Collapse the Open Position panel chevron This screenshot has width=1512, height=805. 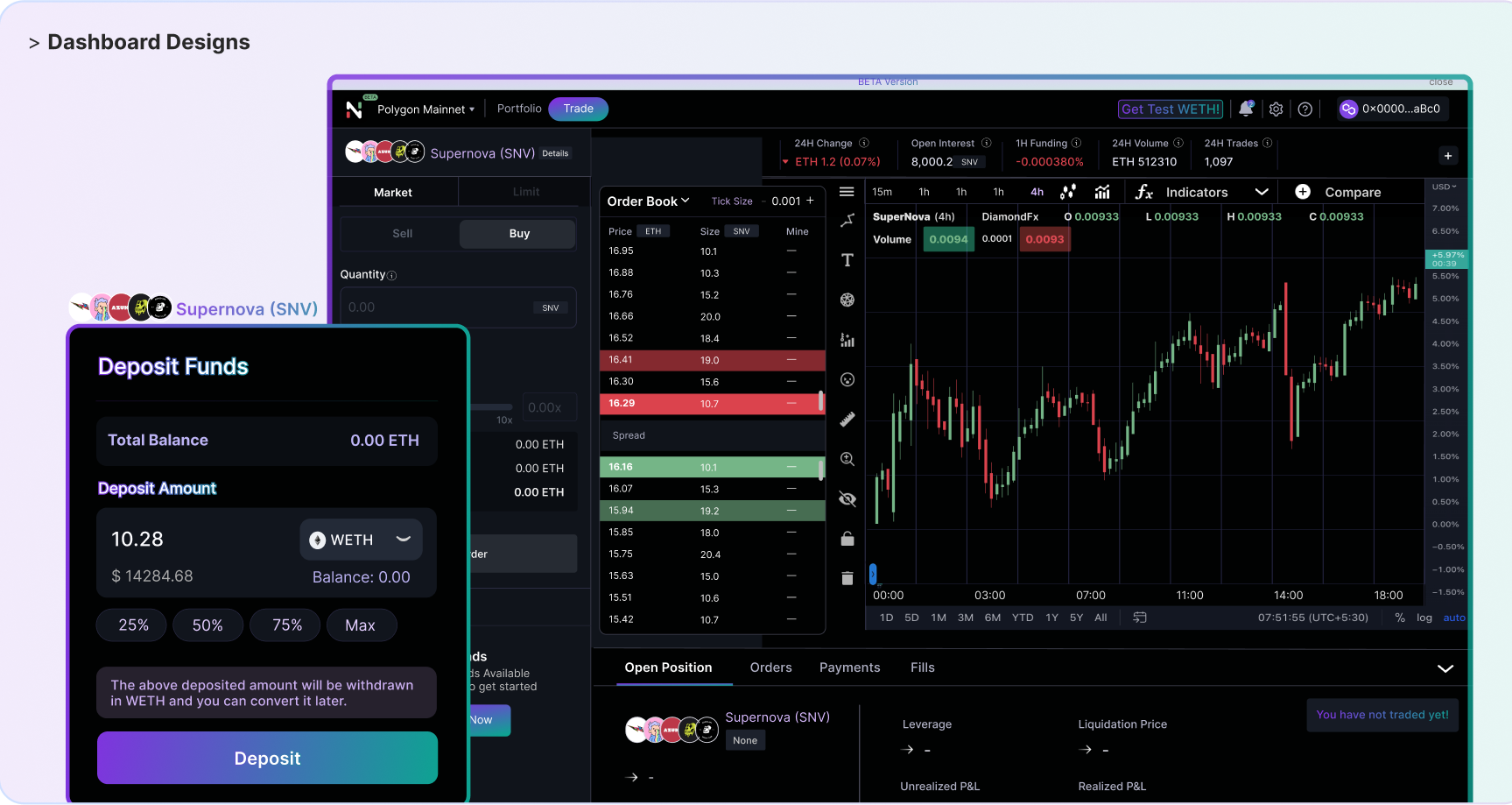point(1444,667)
